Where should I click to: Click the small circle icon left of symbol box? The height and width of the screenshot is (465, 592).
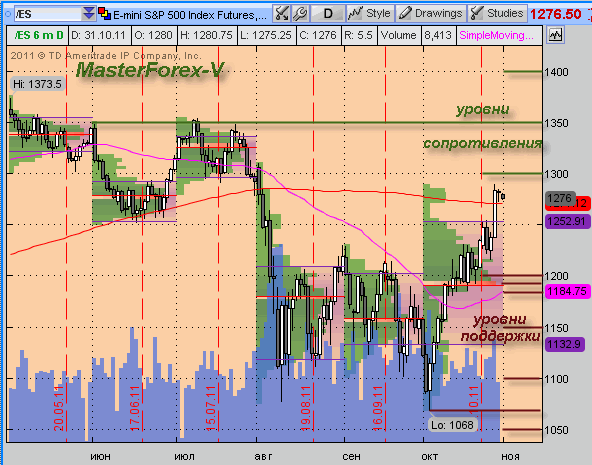click(8, 14)
